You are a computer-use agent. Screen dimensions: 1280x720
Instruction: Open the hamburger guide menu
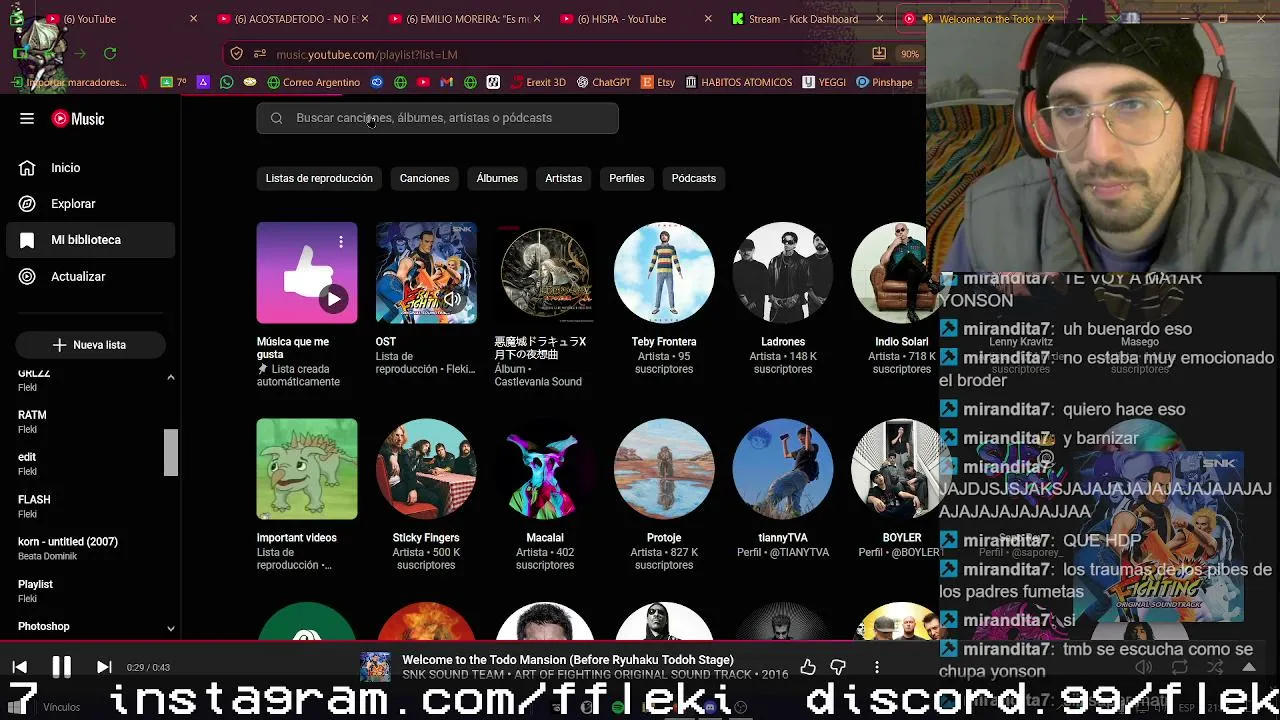(x=27, y=118)
